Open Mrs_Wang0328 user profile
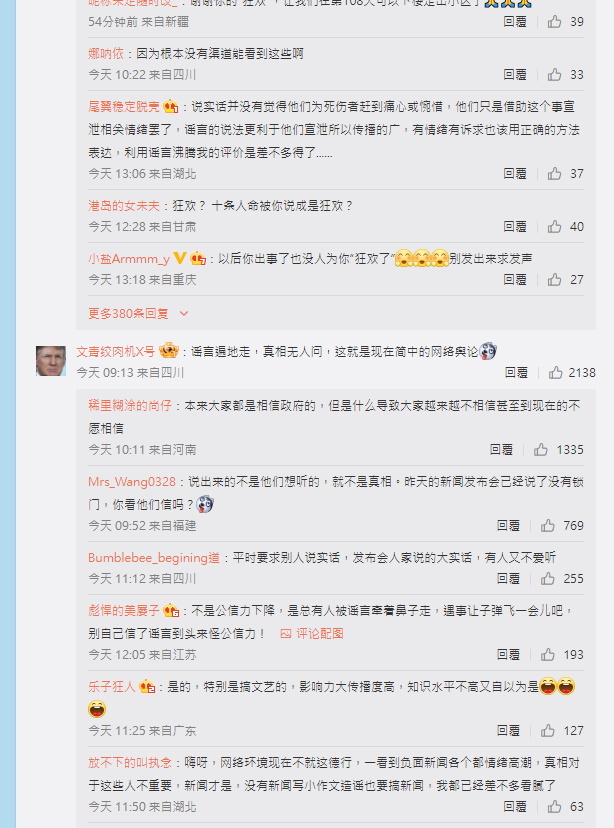Image resolution: width=614 pixels, height=828 pixels. [131, 482]
